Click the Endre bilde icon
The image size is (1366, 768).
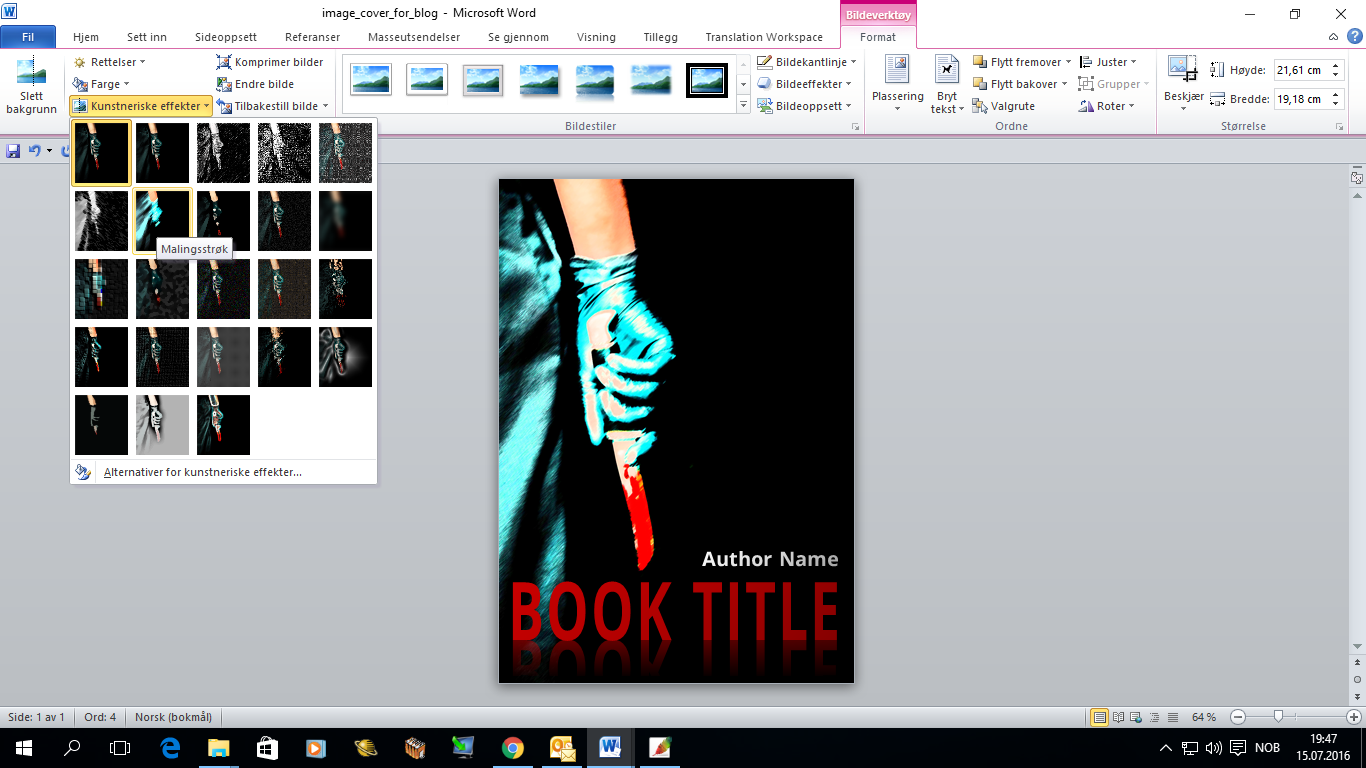[x=225, y=84]
